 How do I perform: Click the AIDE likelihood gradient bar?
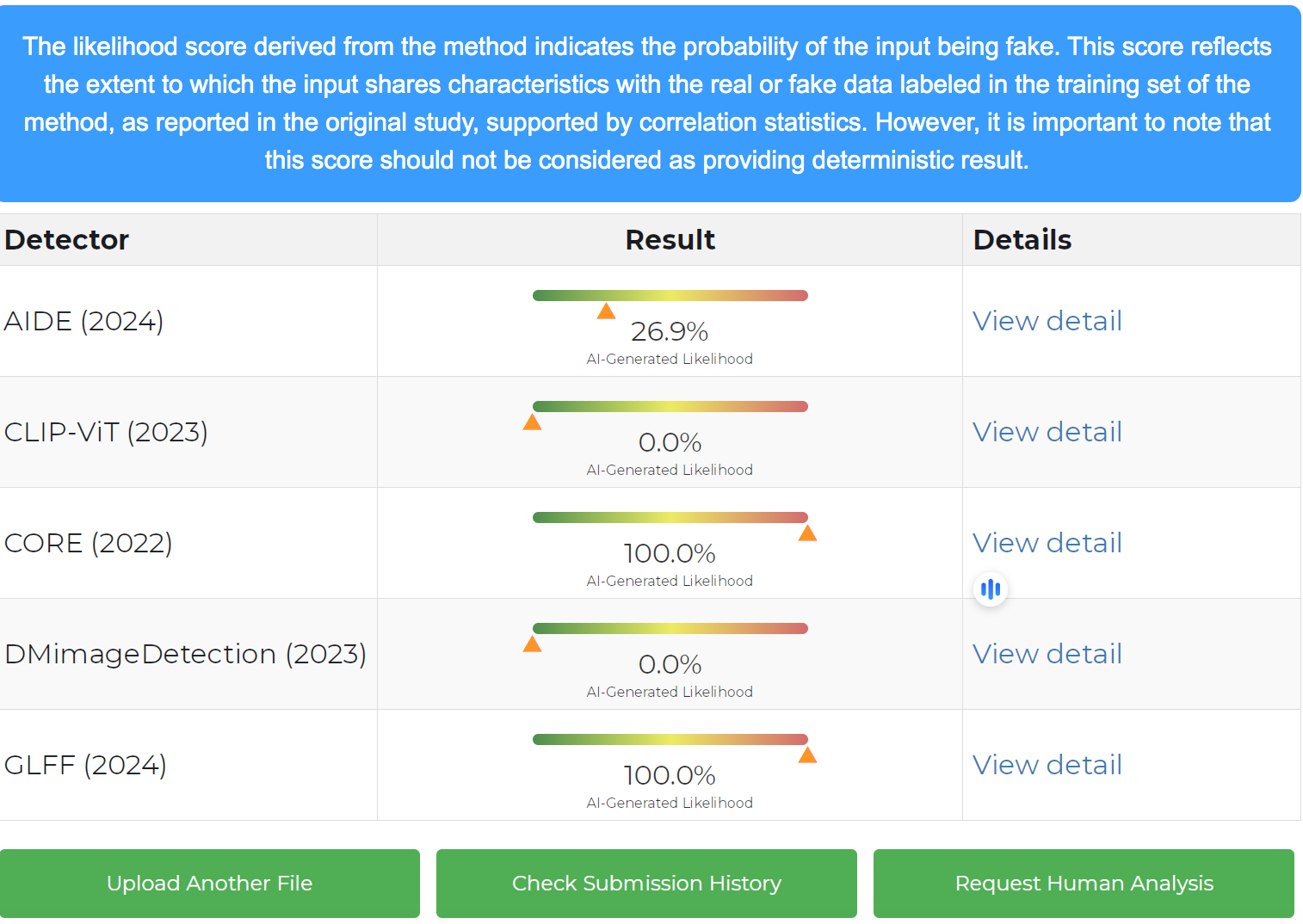pos(670,295)
